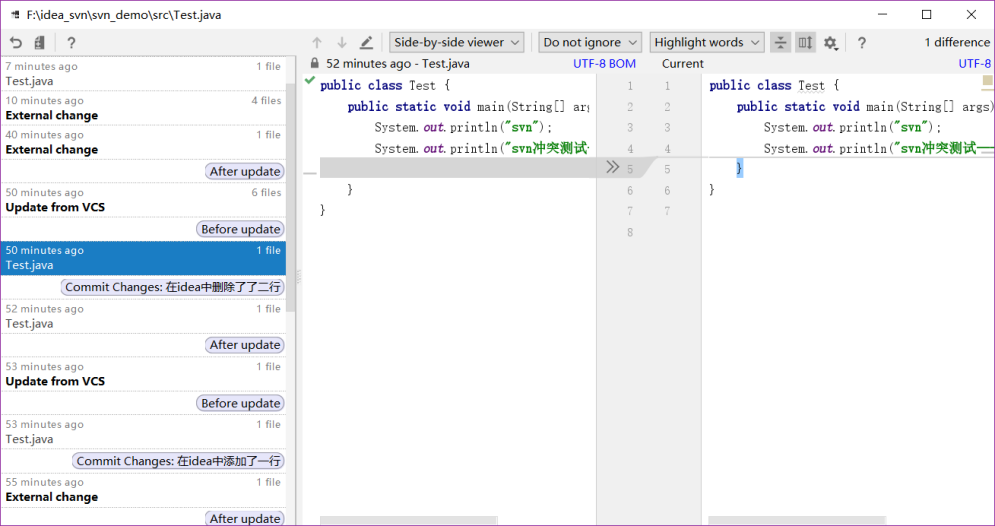The image size is (995, 526).
Task: Click the left pane horizontal scrollbar
Action: pyautogui.click(x=409, y=521)
